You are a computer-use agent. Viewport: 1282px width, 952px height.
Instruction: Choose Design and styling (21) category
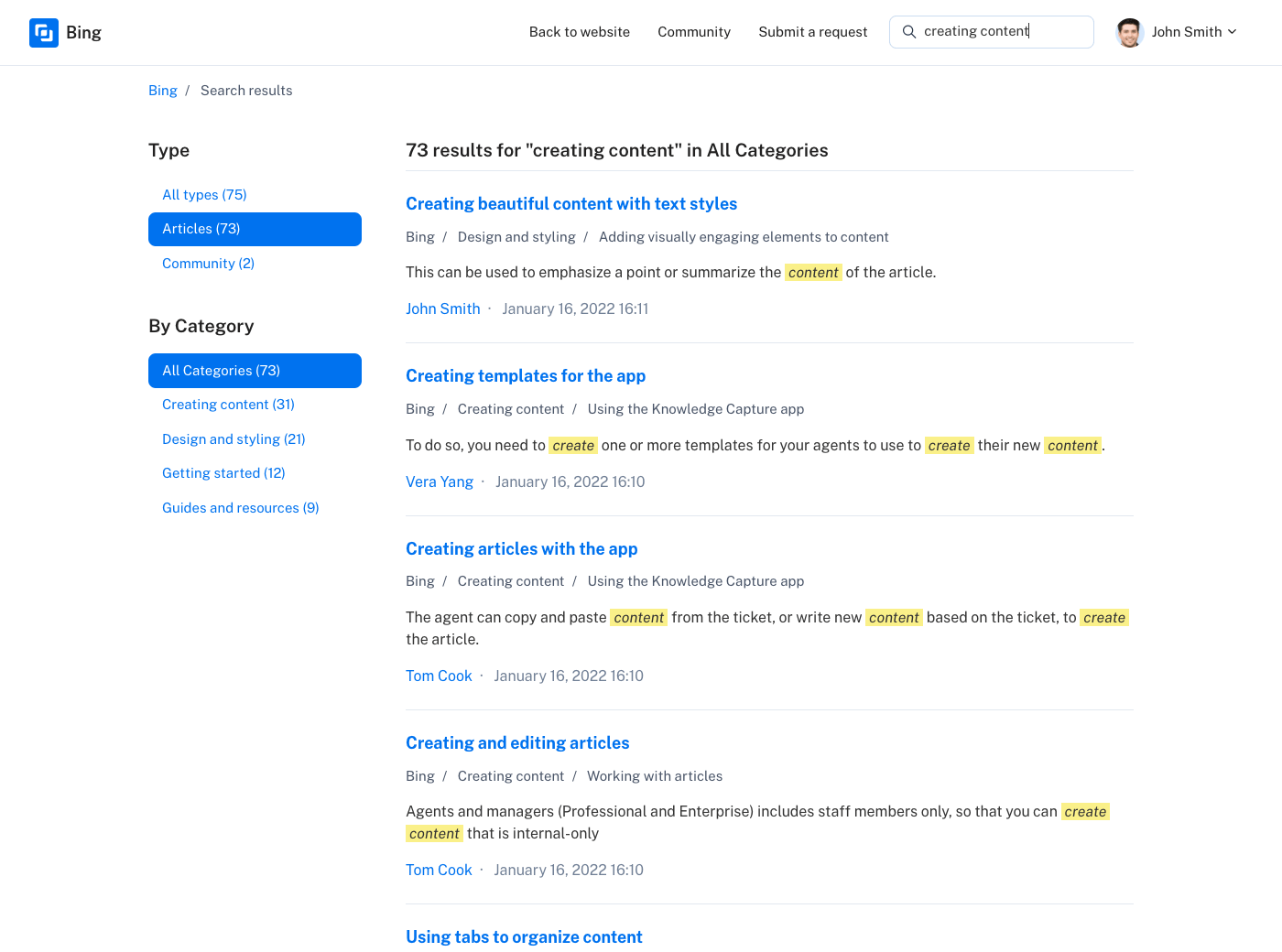tap(234, 439)
